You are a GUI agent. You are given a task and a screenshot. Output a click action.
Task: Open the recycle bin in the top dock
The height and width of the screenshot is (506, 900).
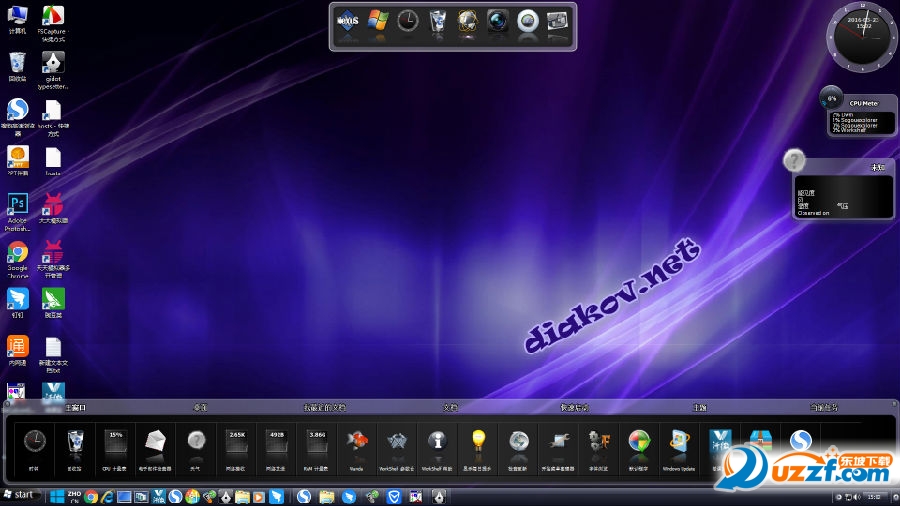click(437, 21)
